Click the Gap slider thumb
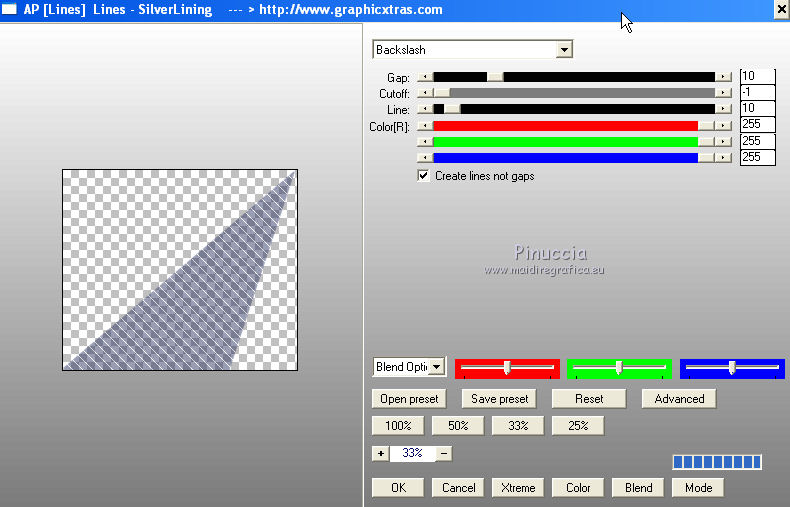The width and height of the screenshot is (790, 507). click(x=495, y=77)
